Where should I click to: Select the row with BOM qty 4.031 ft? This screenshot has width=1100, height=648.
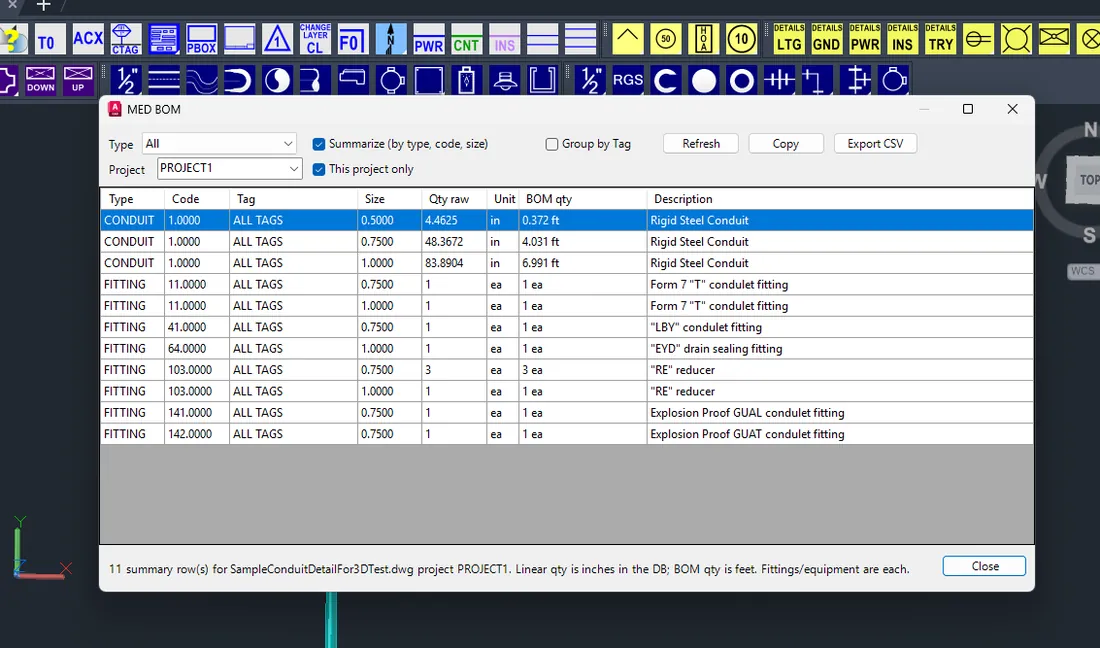pos(567,241)
